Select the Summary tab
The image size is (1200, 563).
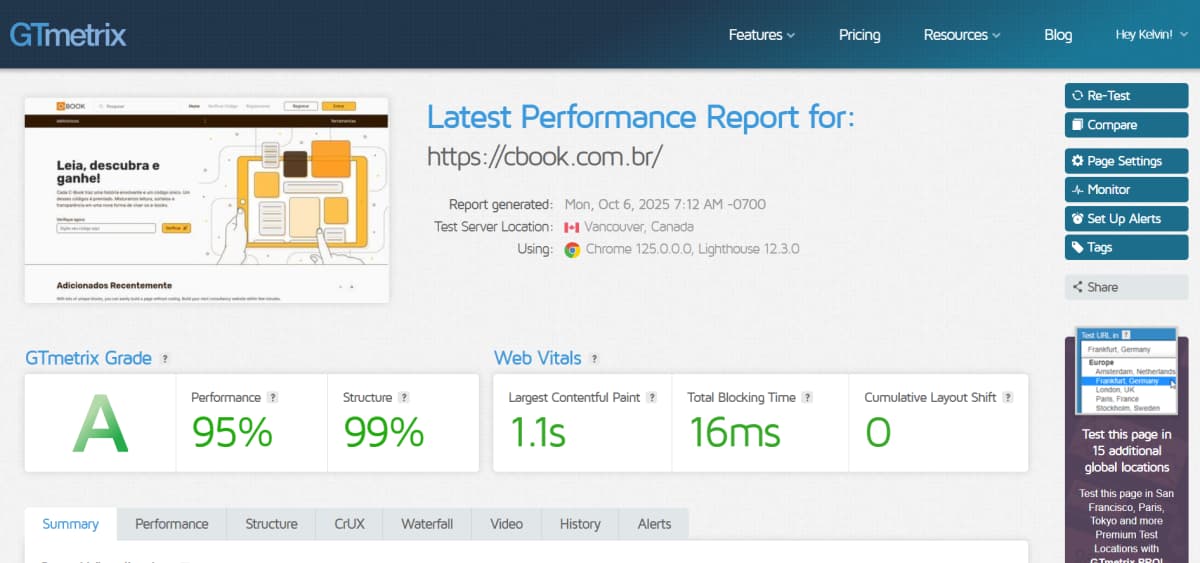point(70,524)
